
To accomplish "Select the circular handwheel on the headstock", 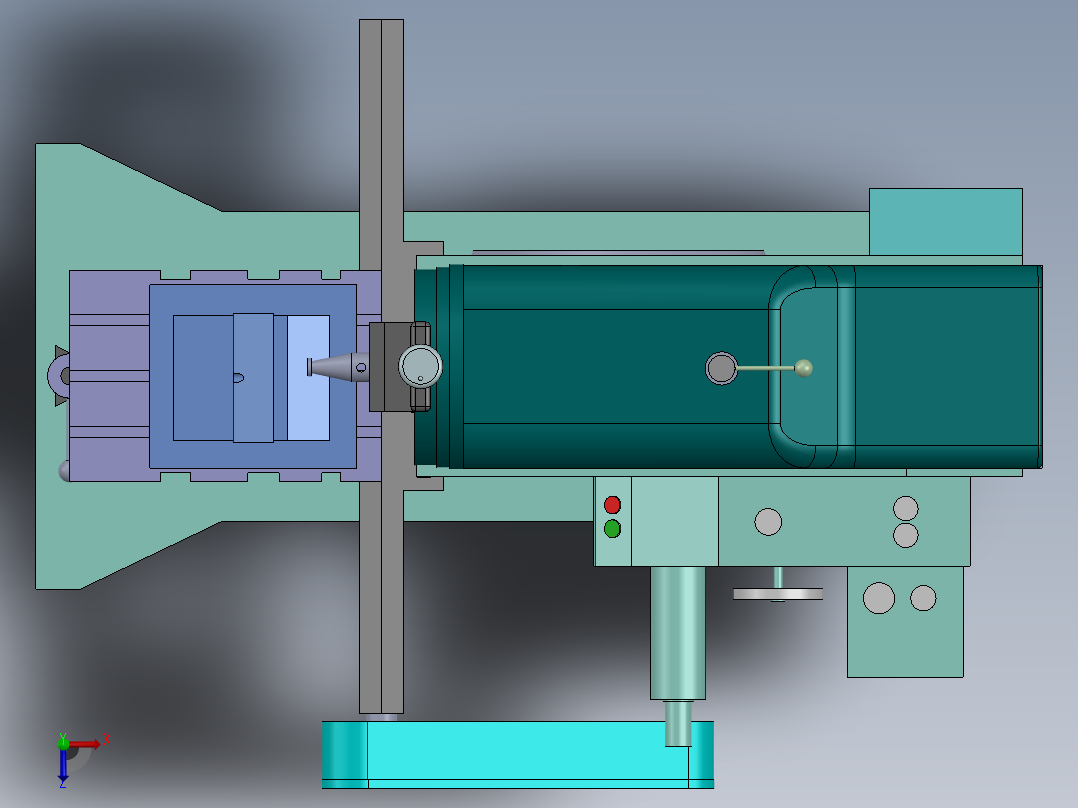I will 420,367.
